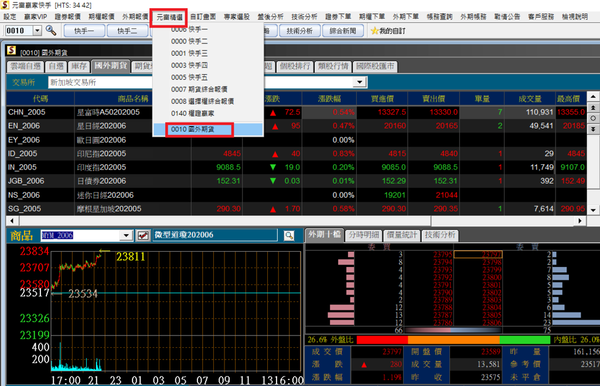Open 技術分析 in the top menu bar

pyautogui.click(x=304, y=17)
